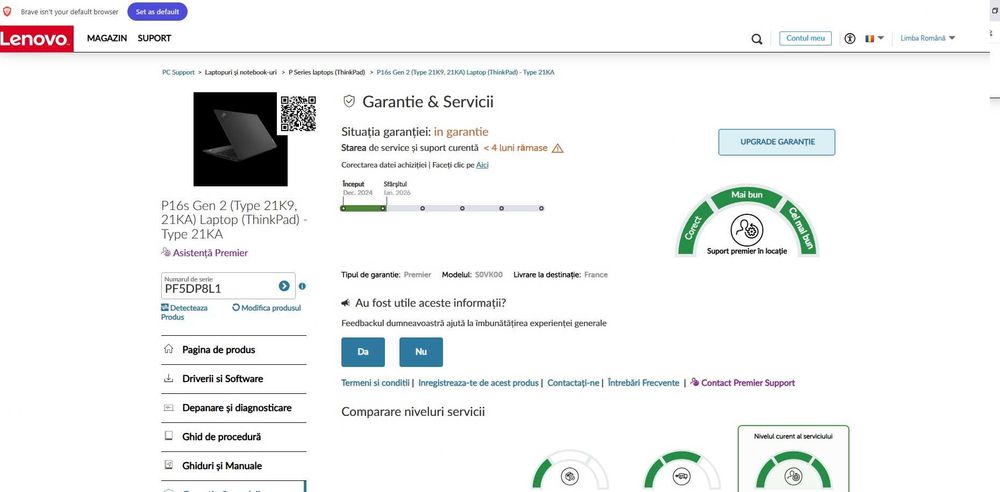Click the 'Comparare niveluri servicii' heading
The image size is (1000, 492).
(413, 412)
